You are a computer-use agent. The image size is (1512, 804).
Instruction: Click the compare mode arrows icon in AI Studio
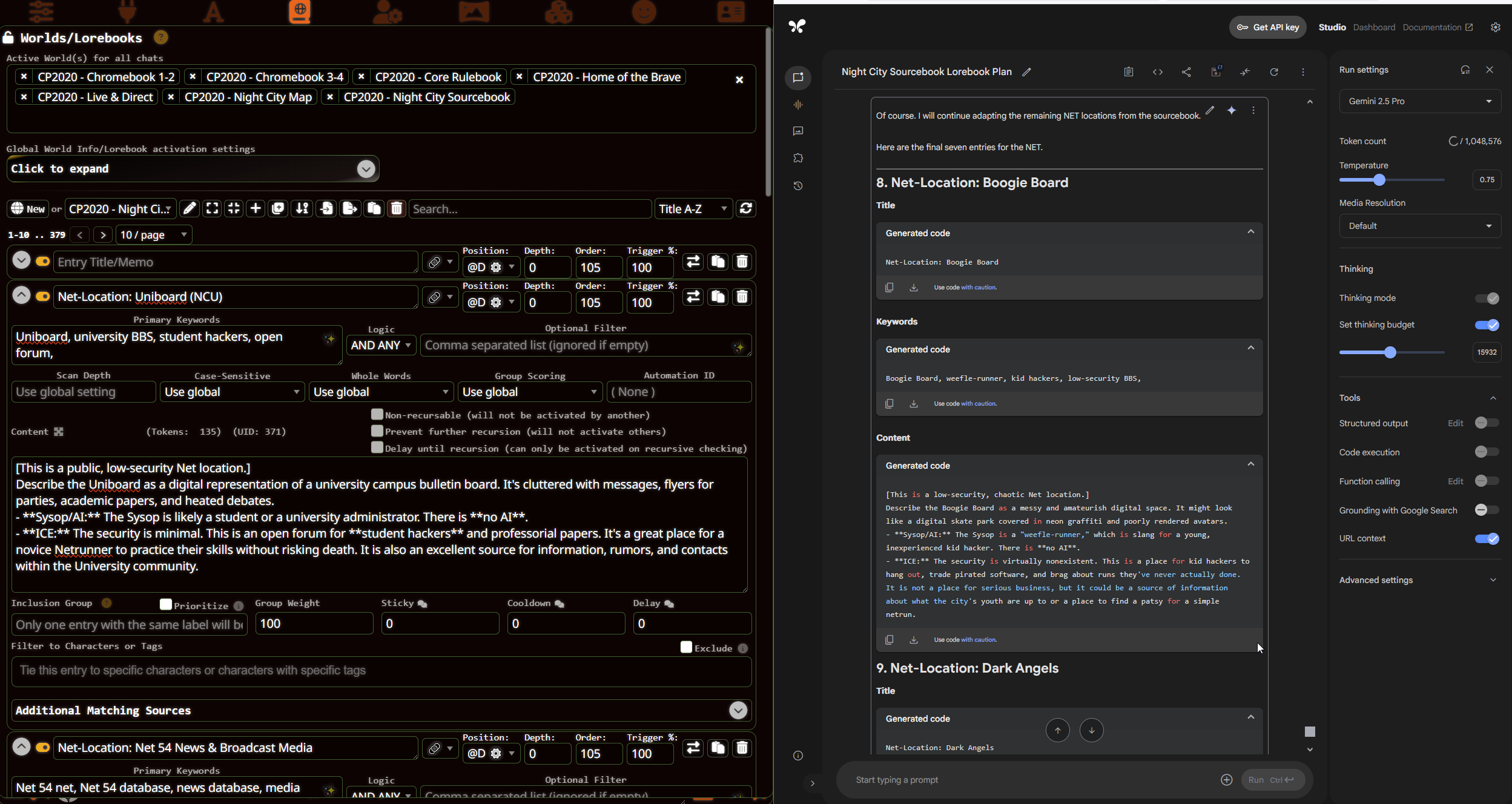(x=1244, y=72)
